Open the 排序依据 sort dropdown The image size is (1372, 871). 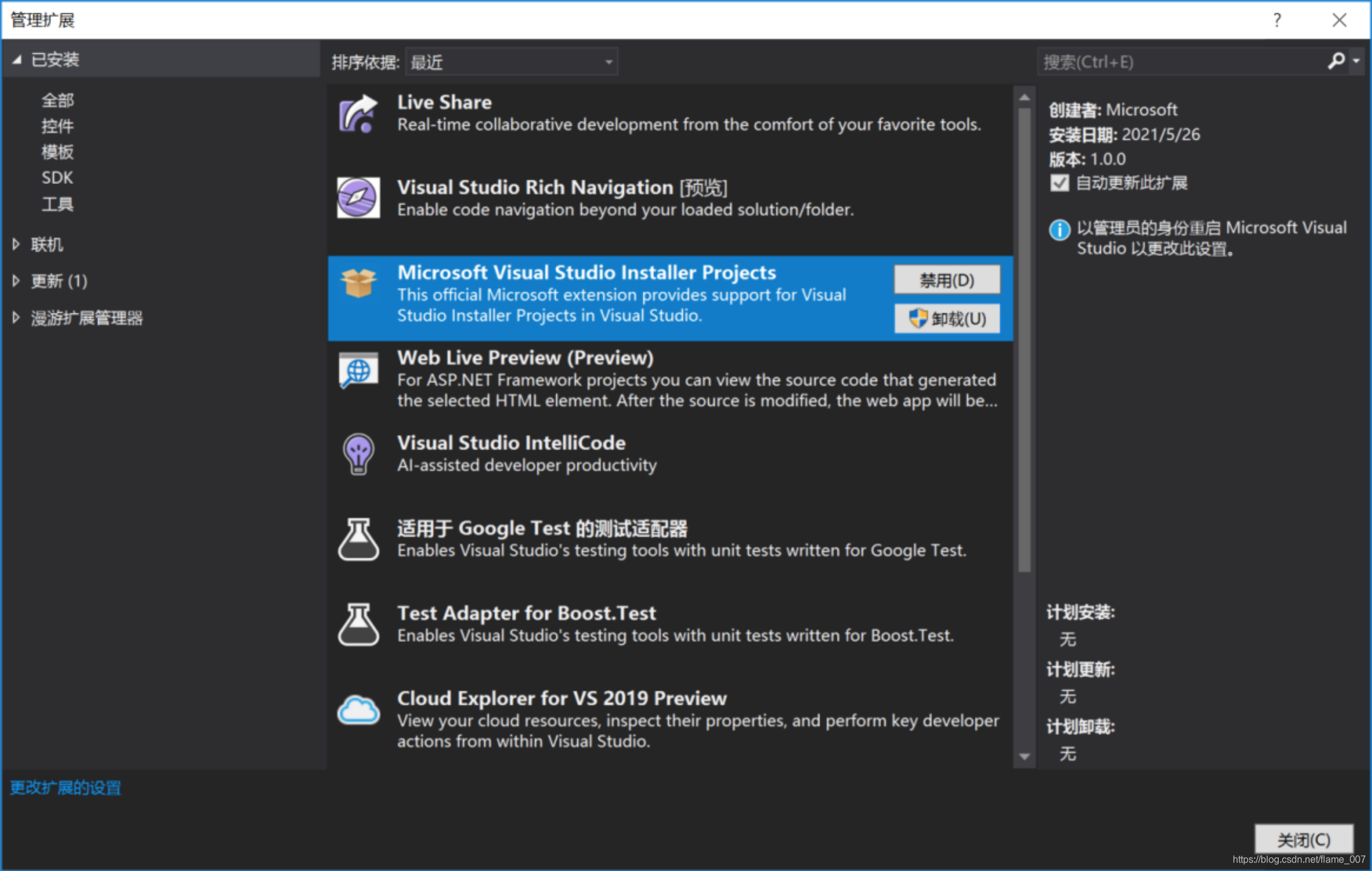tap(511, 62)
